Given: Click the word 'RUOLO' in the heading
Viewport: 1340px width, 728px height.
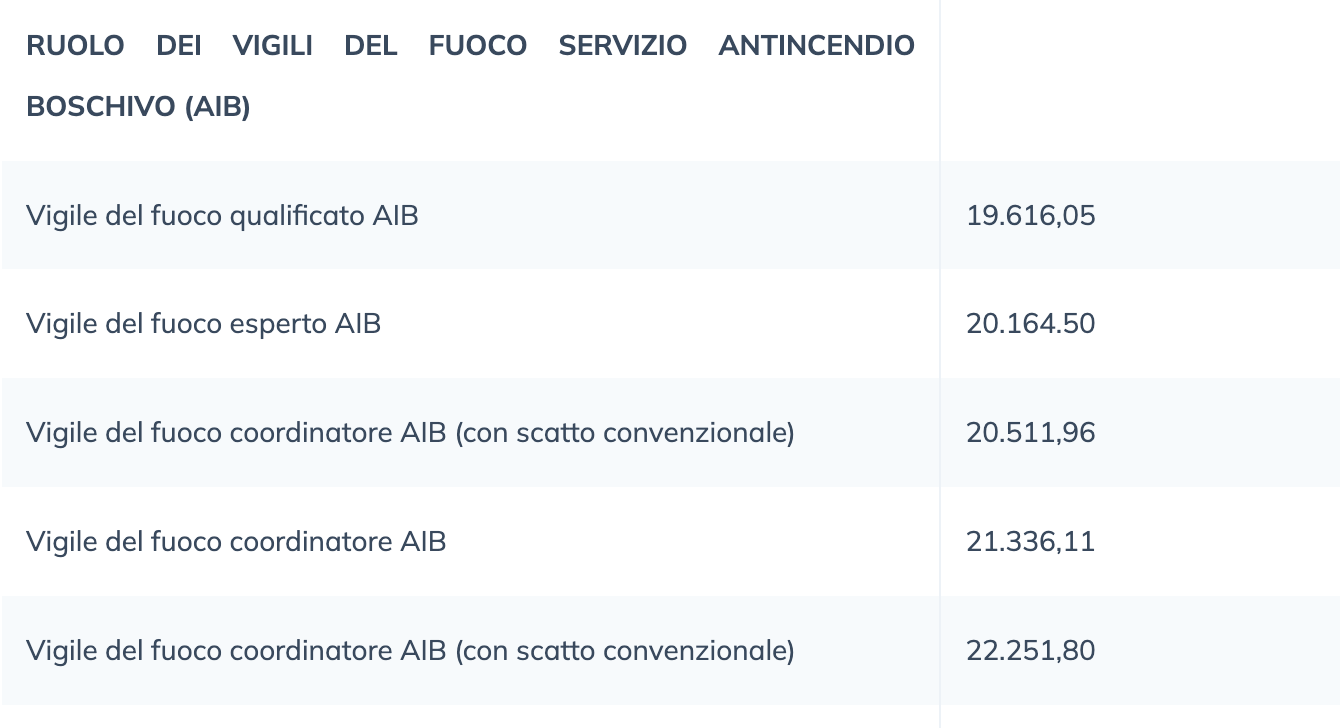Looking at the screenshot, I should (x=75, y=46).
